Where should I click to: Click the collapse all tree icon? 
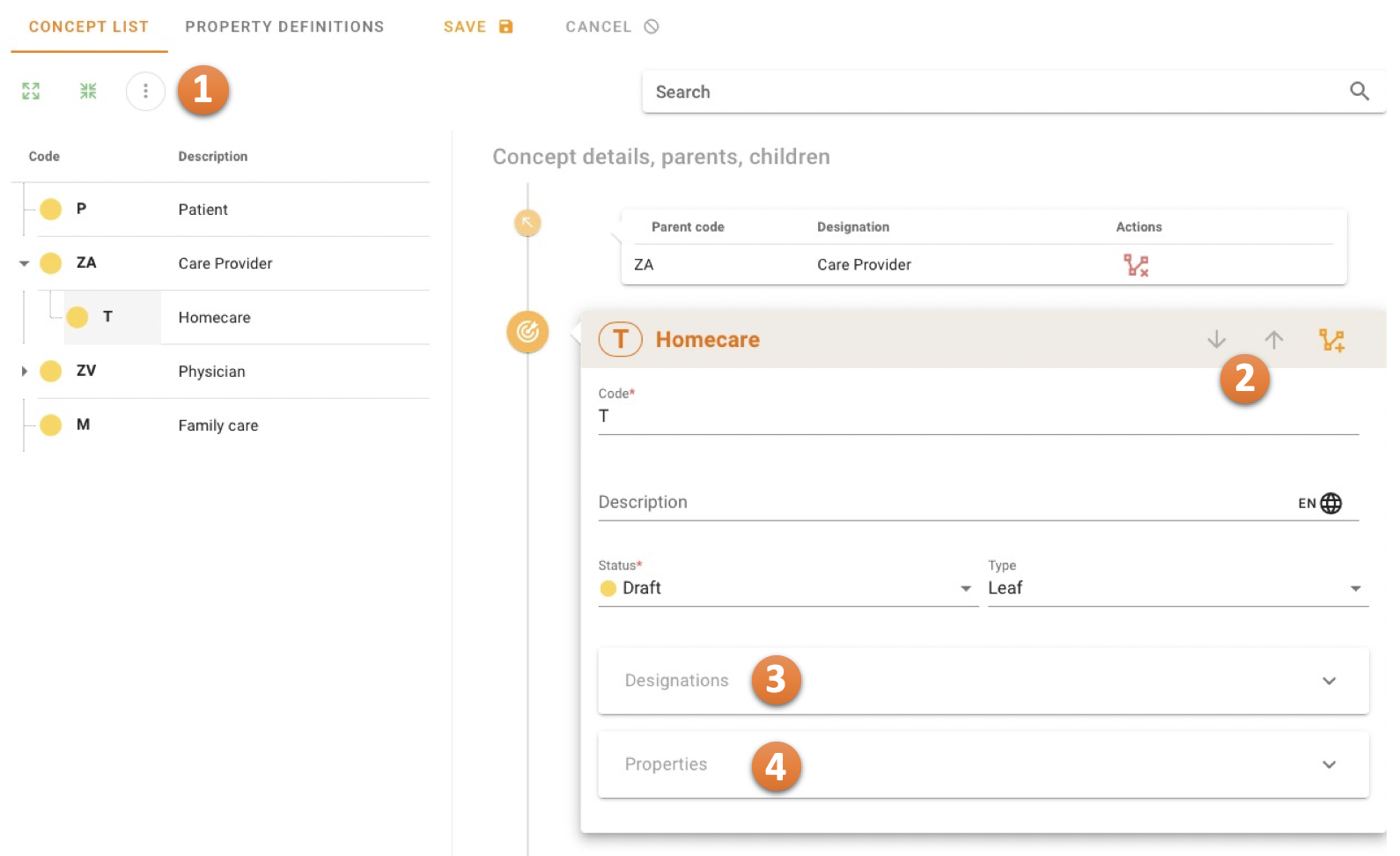88,91
